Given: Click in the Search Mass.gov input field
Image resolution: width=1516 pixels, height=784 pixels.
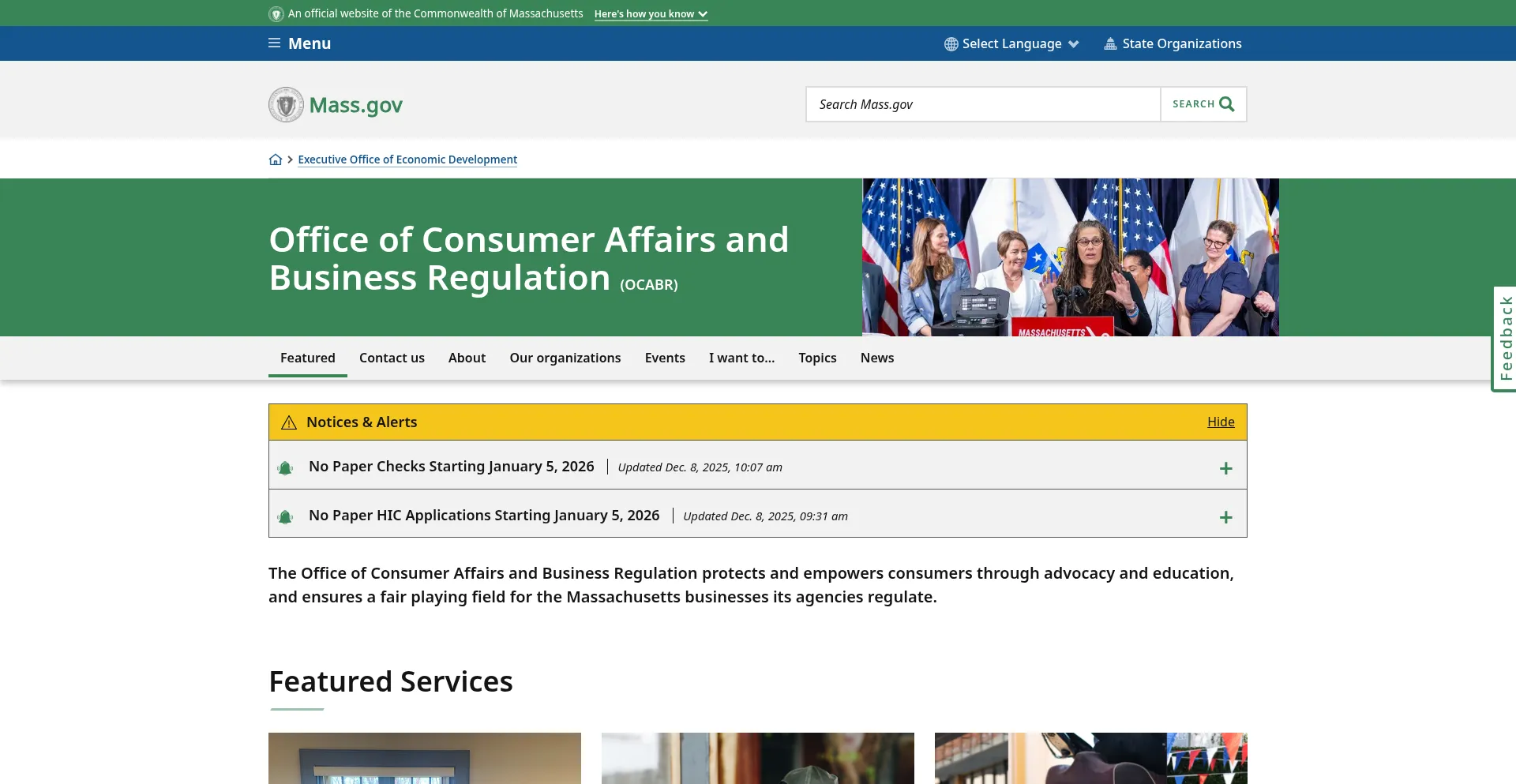Looking at the screenshot, I should [983, 104].
